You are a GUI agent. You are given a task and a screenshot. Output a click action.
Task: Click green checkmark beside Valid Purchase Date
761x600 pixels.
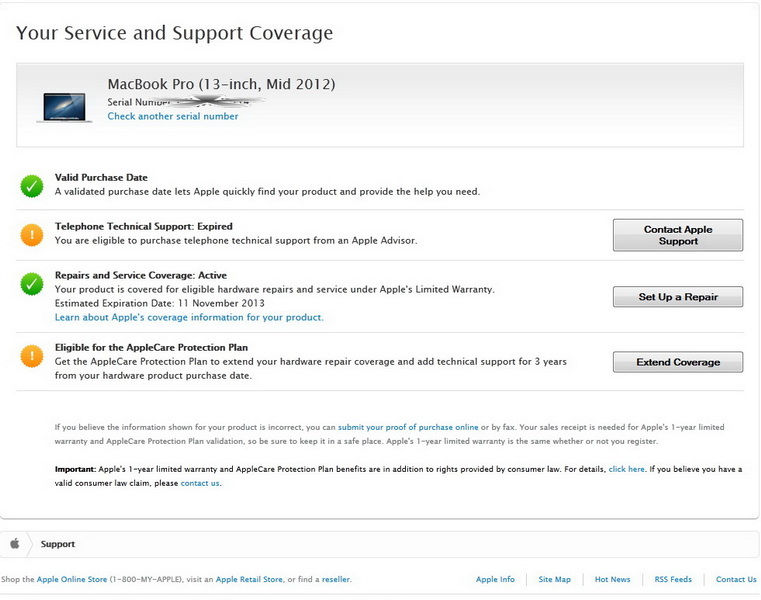point(32,185)
